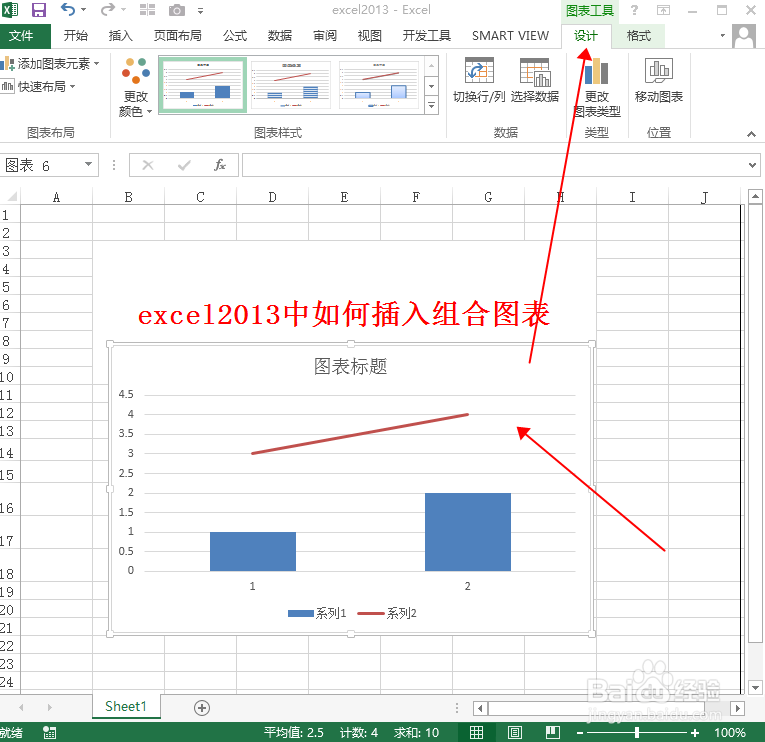Switch to the 开始 (Home) tab
765x742 pixels.
pos(76,36)
